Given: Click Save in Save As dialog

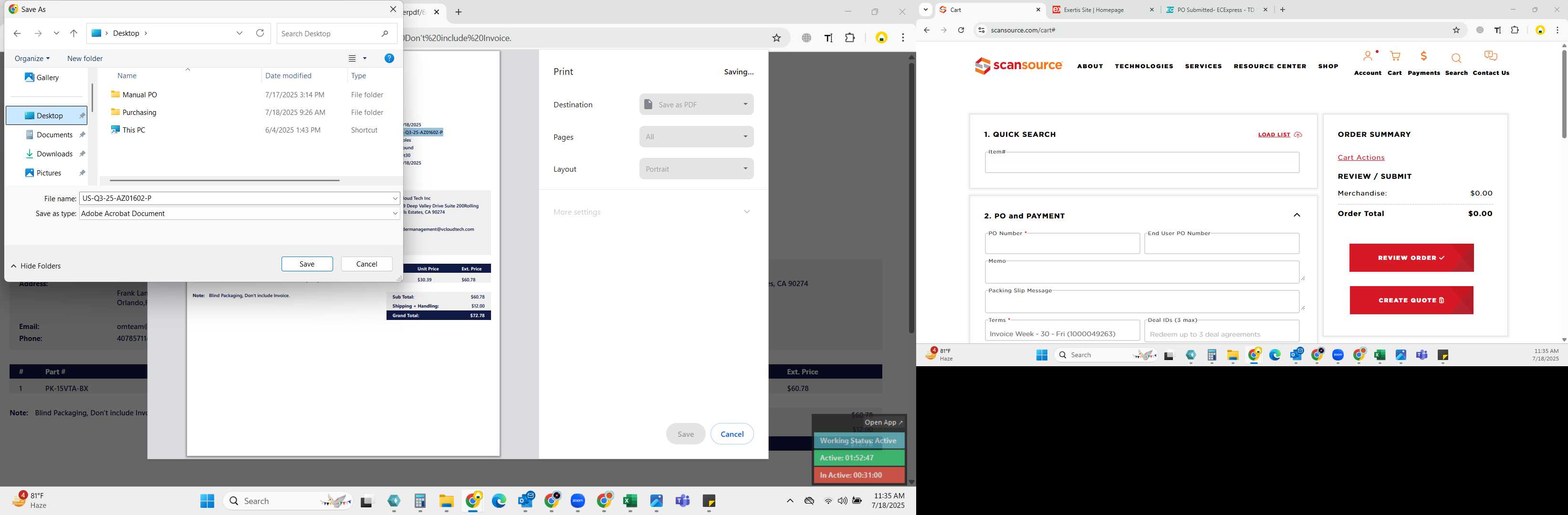Looking at the screenshot, I should 307,264.
